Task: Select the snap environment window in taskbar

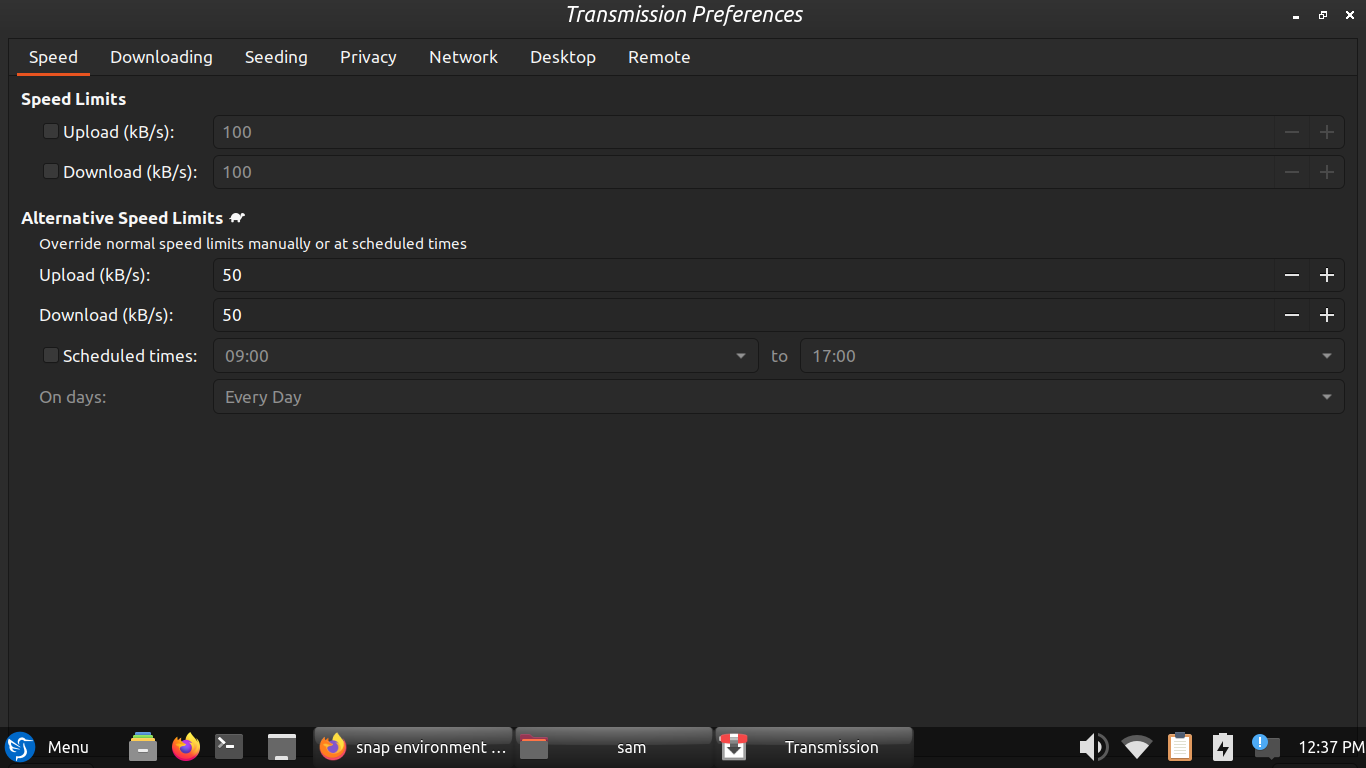Action: click(413, 747)
